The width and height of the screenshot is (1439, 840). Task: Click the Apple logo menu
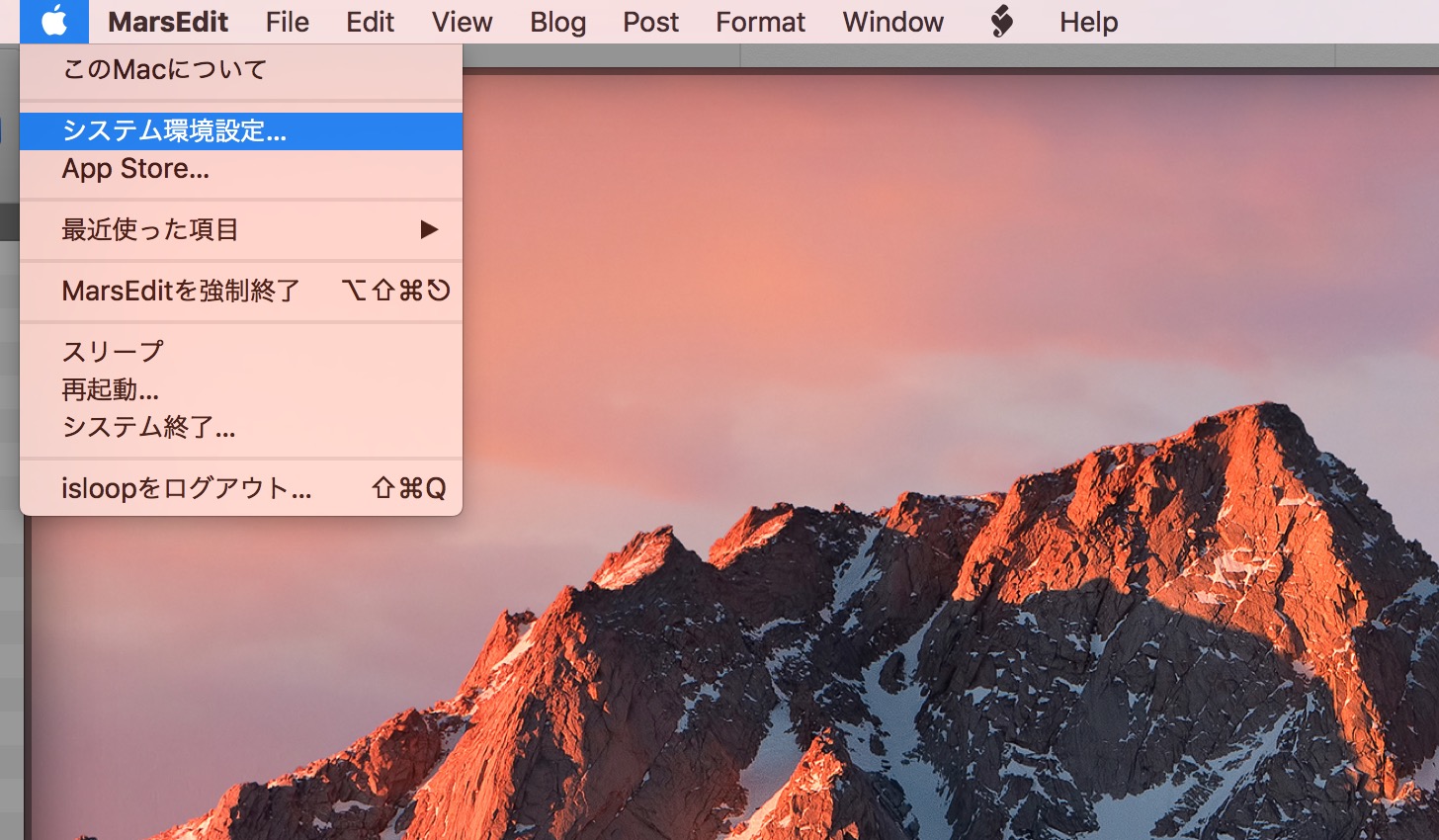point(54,21)
